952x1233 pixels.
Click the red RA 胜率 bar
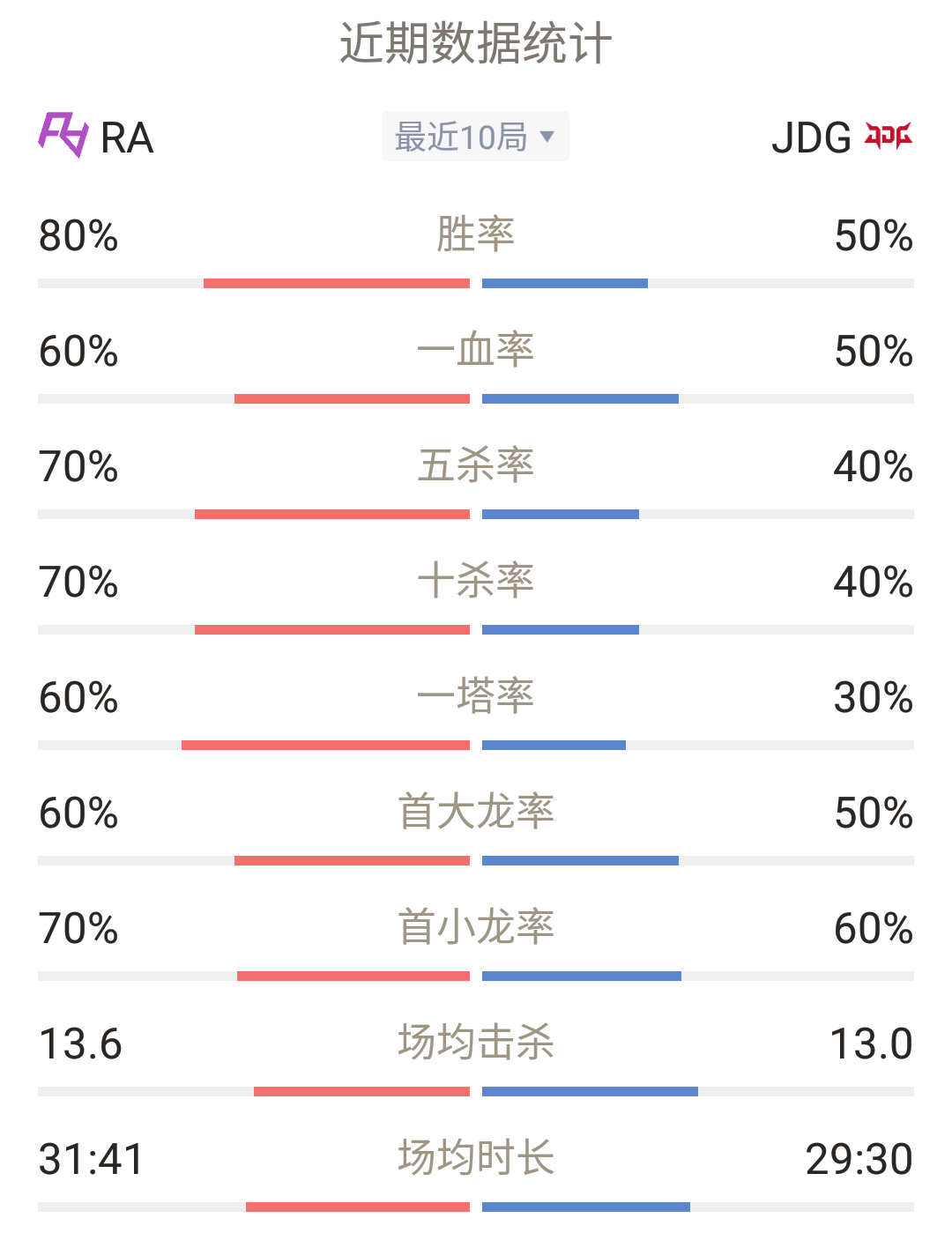coord(337,283)
